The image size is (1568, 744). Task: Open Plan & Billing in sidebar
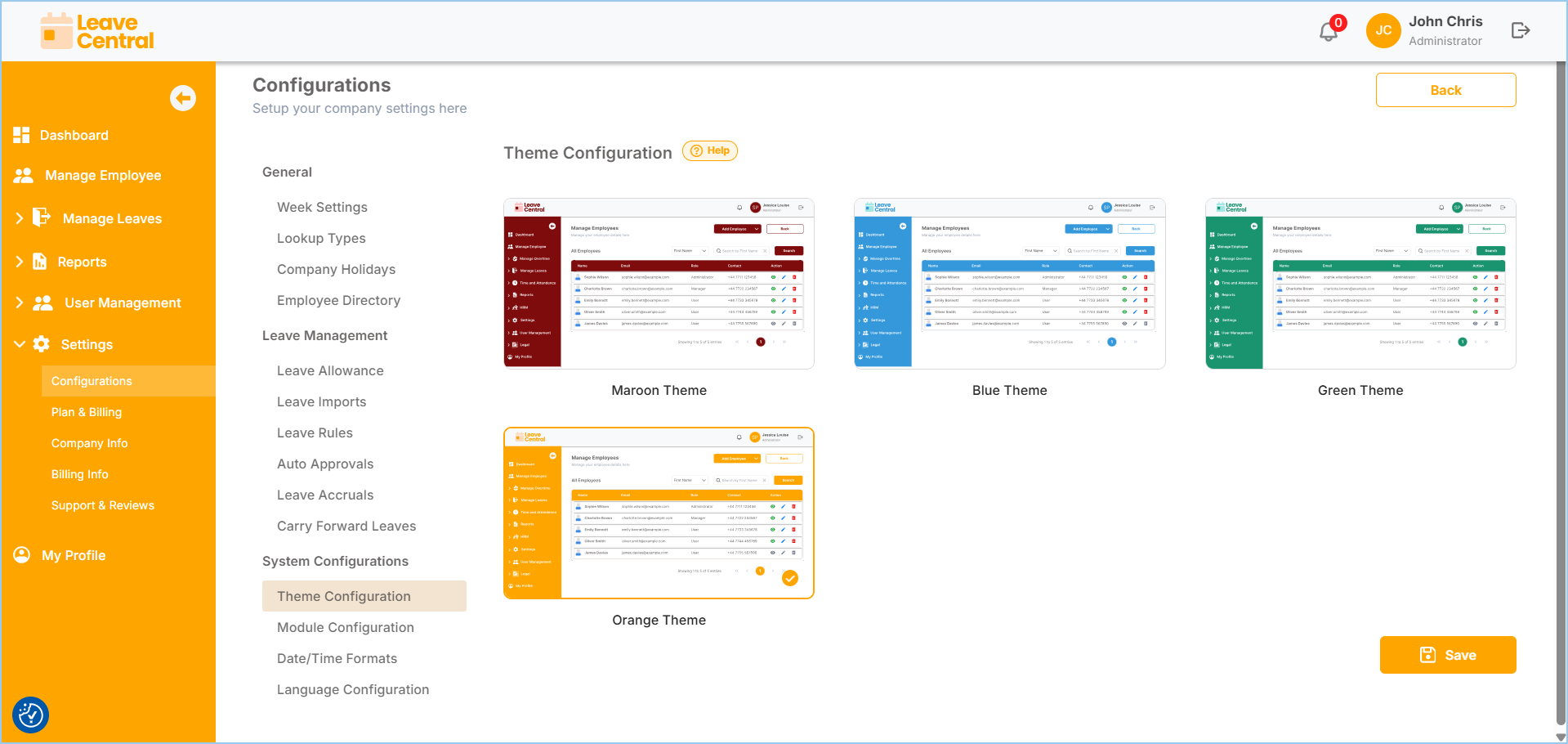point(87,412)
